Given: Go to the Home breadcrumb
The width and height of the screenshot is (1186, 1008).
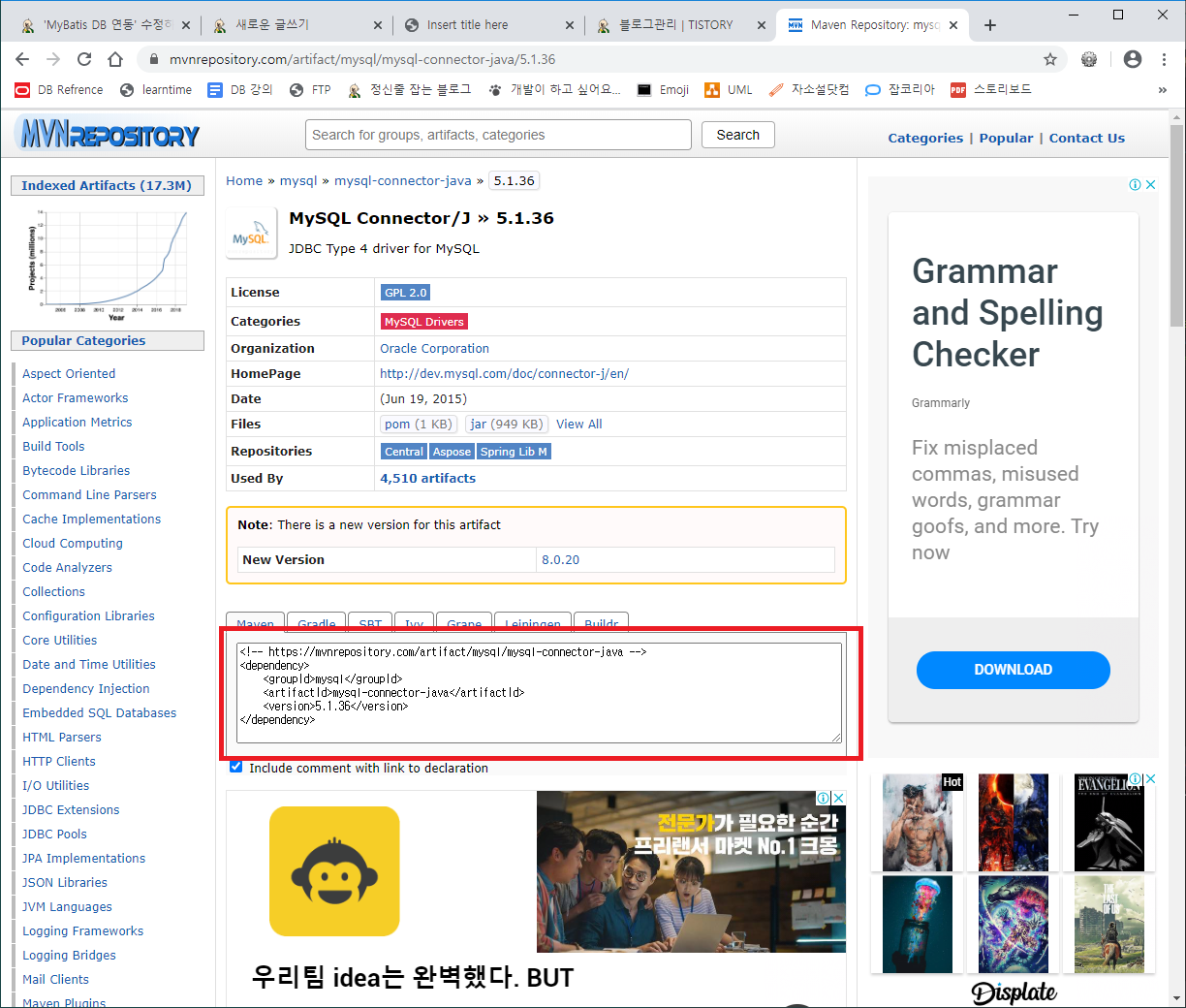Looking at the screenshot, I should point(244,180).
